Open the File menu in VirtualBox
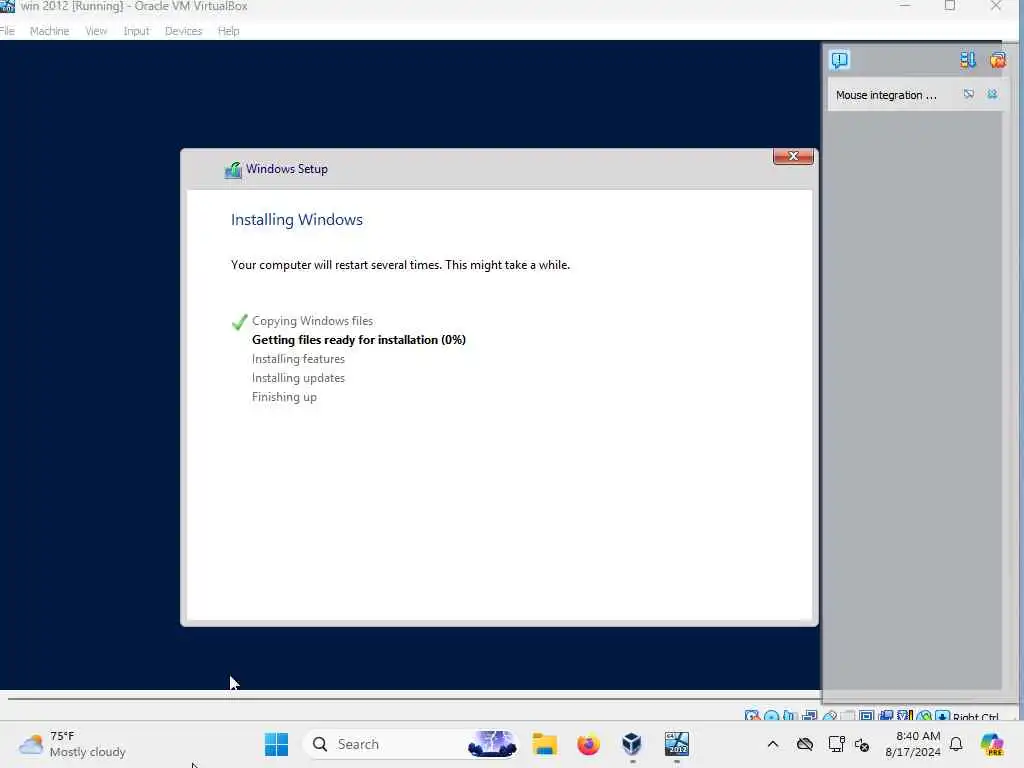Viewport: 1024px width, 768px height. [7, 31]
